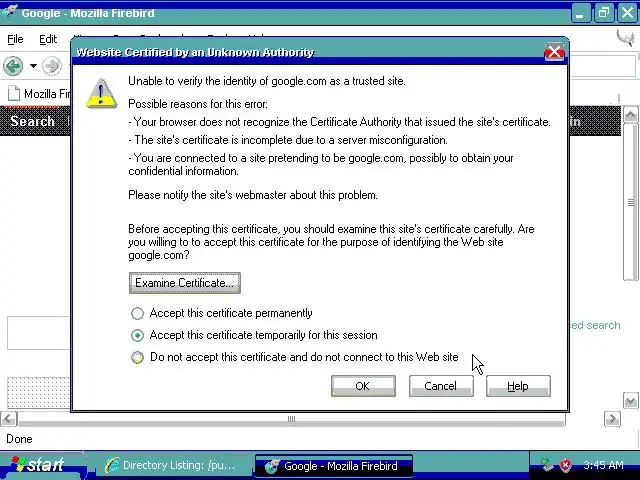Click the Search tab on Google page
Viewport: 640px width, 480px height.
(x=33, y=121)
